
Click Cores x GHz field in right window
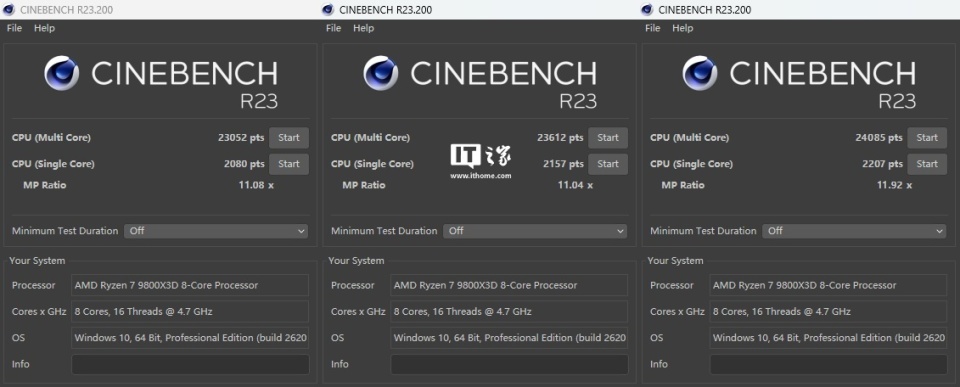[828, 312]
